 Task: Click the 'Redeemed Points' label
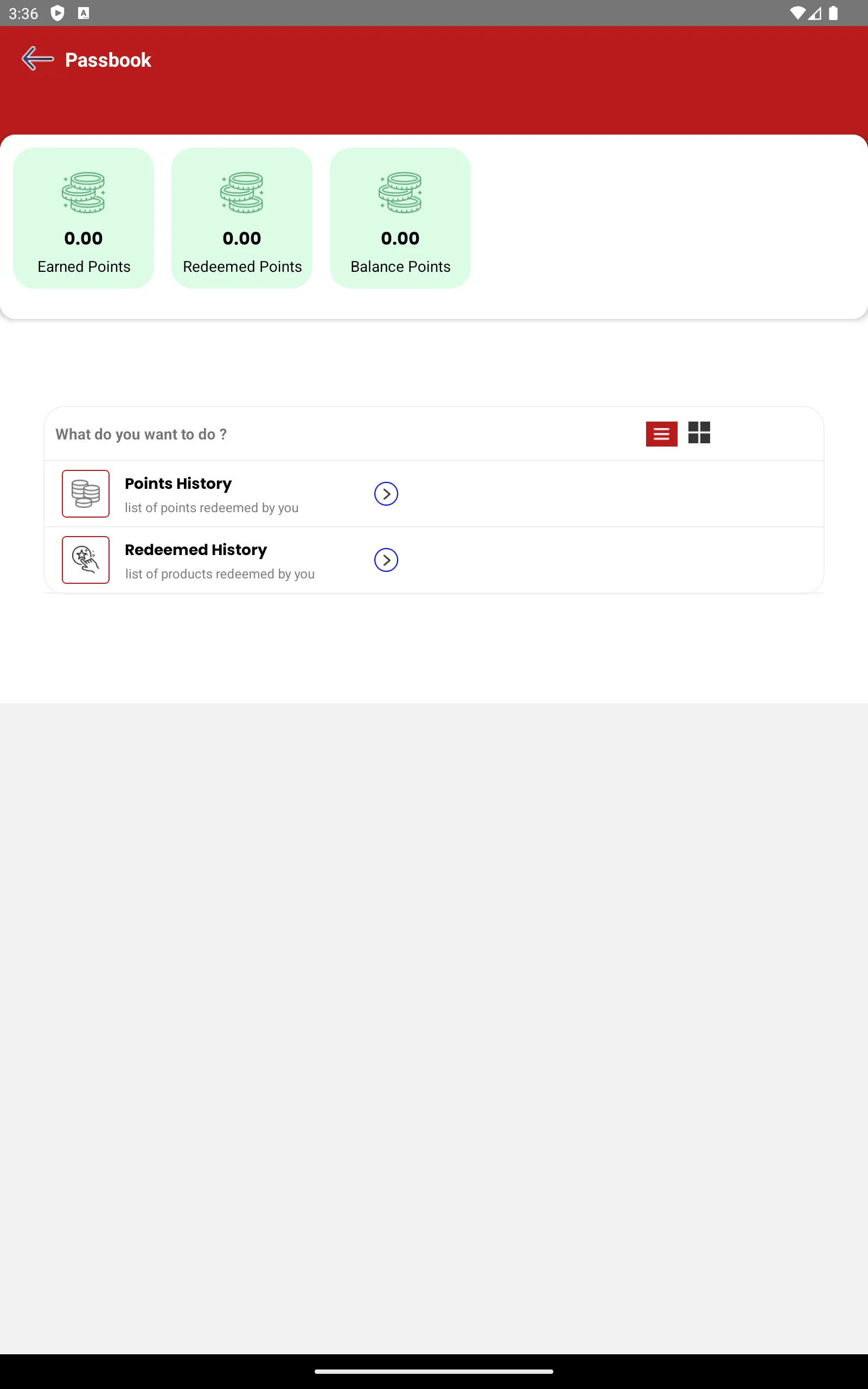click(242, 267)
